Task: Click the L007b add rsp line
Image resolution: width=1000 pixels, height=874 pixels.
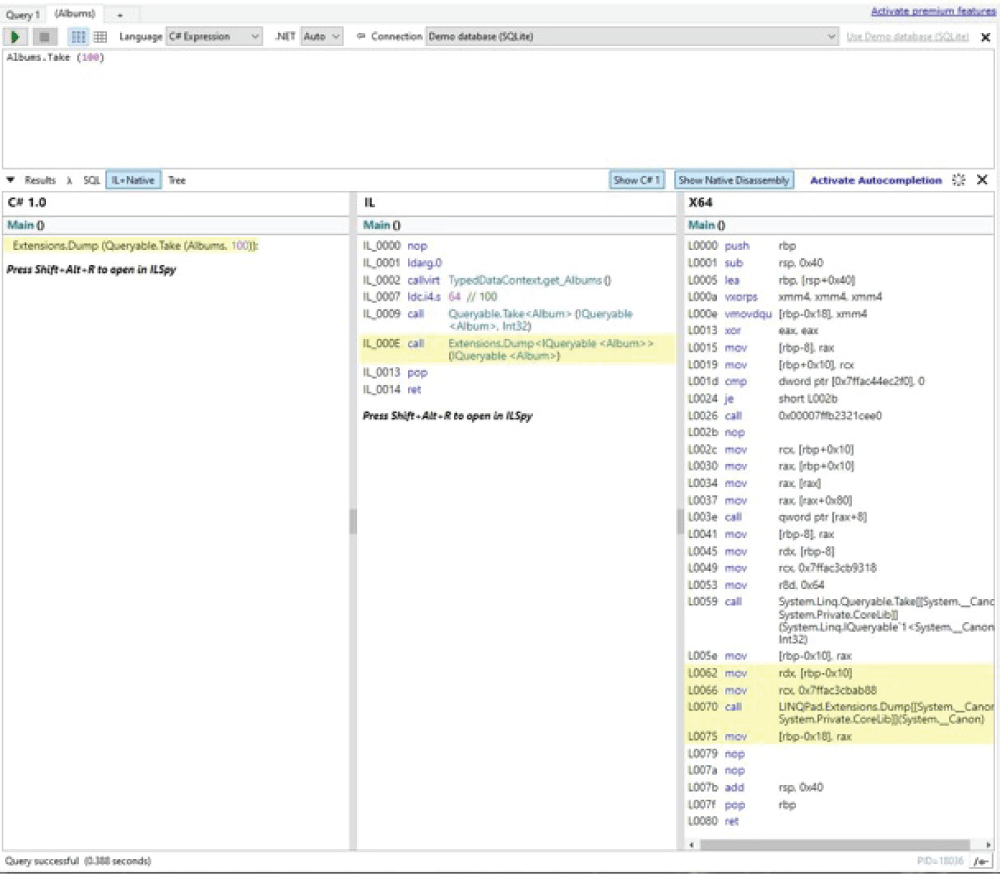Action: 756,788
